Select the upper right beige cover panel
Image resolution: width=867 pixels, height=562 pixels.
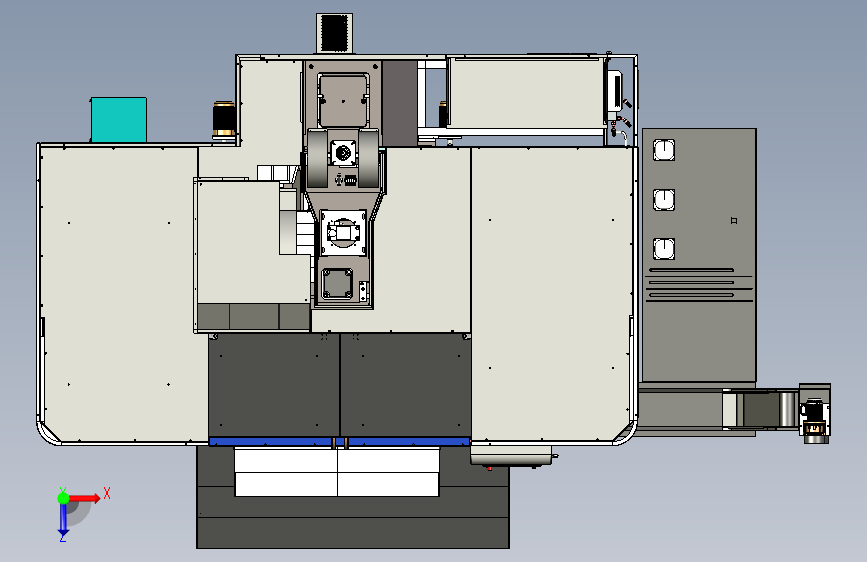(526, 92)
